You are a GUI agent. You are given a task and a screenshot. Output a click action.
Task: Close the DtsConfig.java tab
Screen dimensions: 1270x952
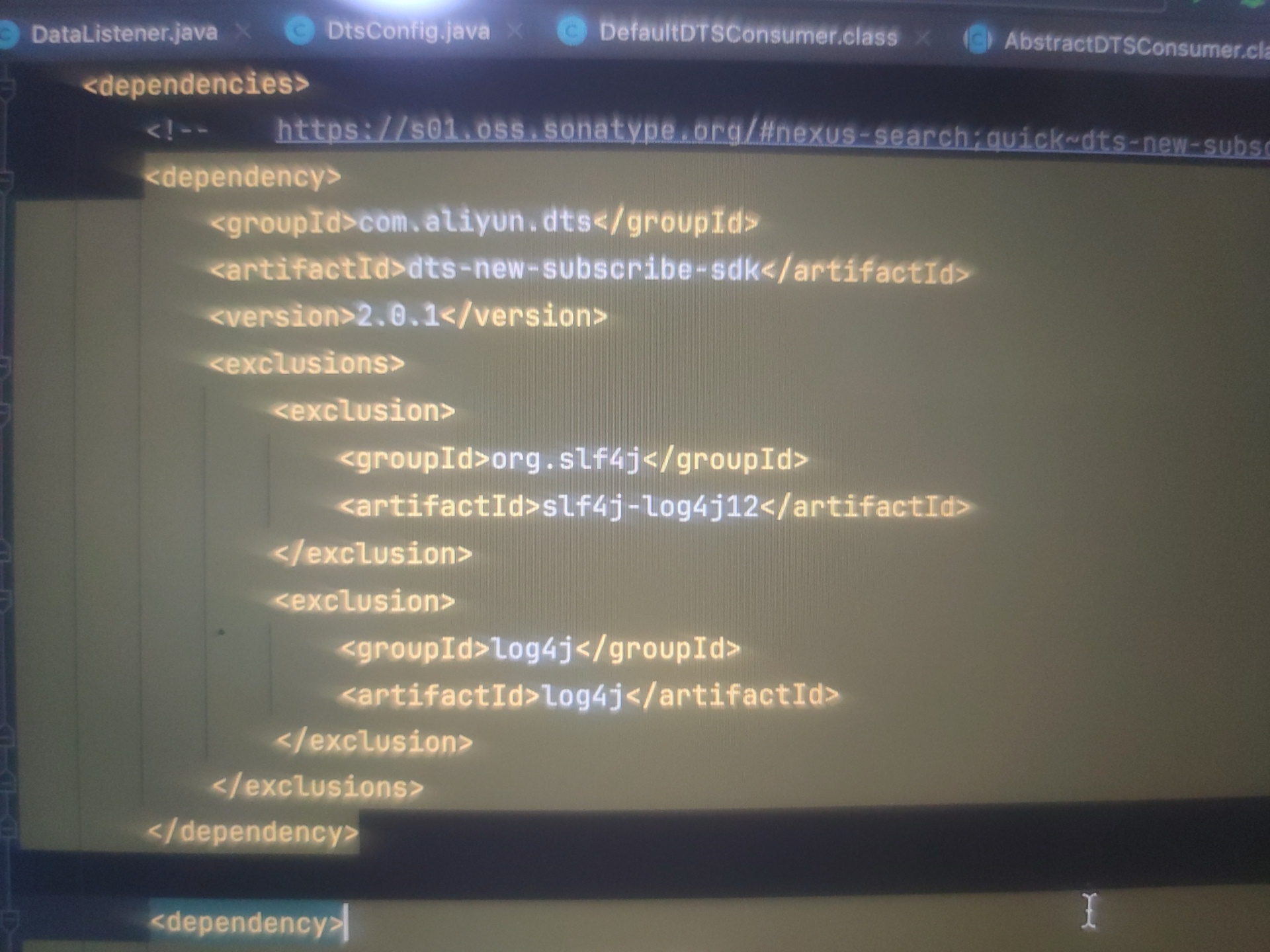pos(516,31)
